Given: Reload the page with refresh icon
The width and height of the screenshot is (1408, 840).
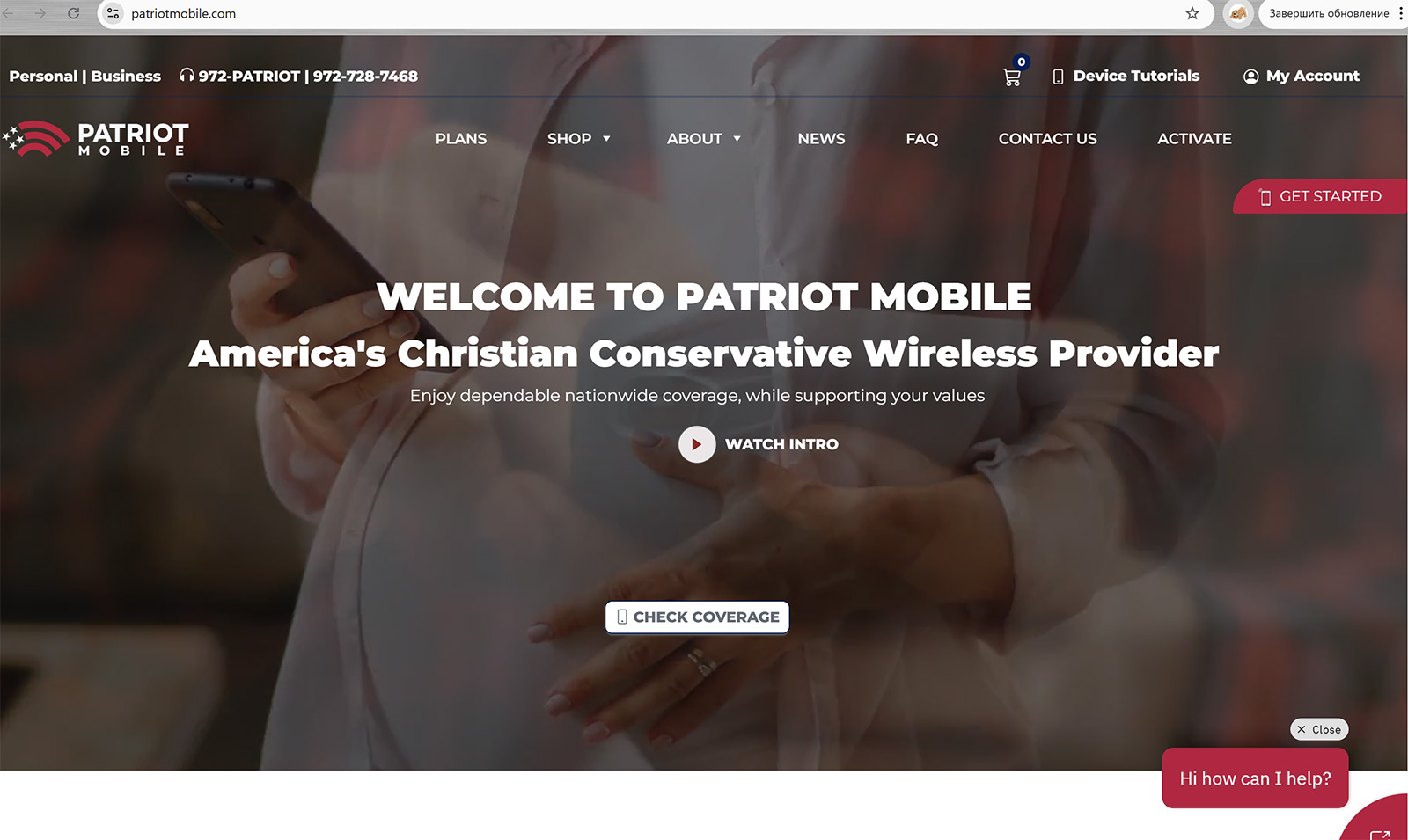Looking at the screenshot, I should pos(74,13).
